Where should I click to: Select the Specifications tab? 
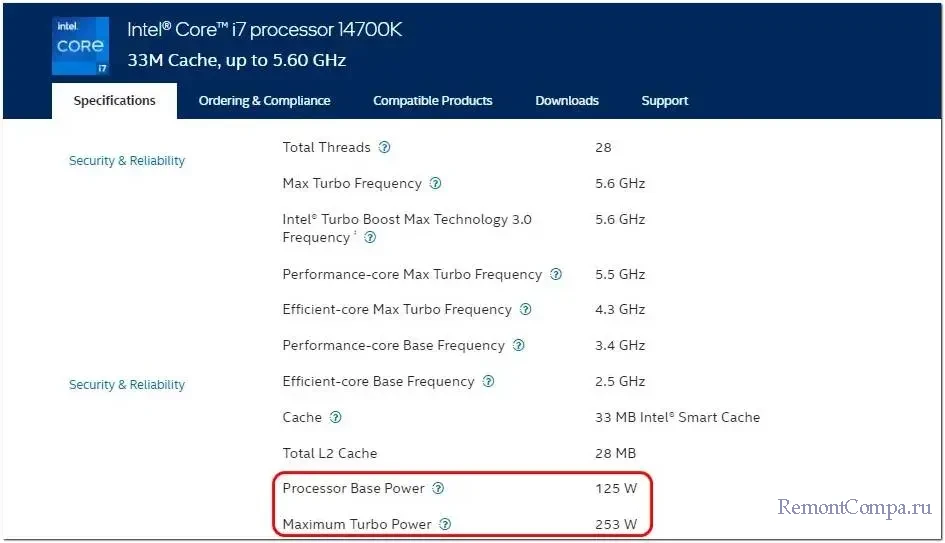tap(115, 101)
